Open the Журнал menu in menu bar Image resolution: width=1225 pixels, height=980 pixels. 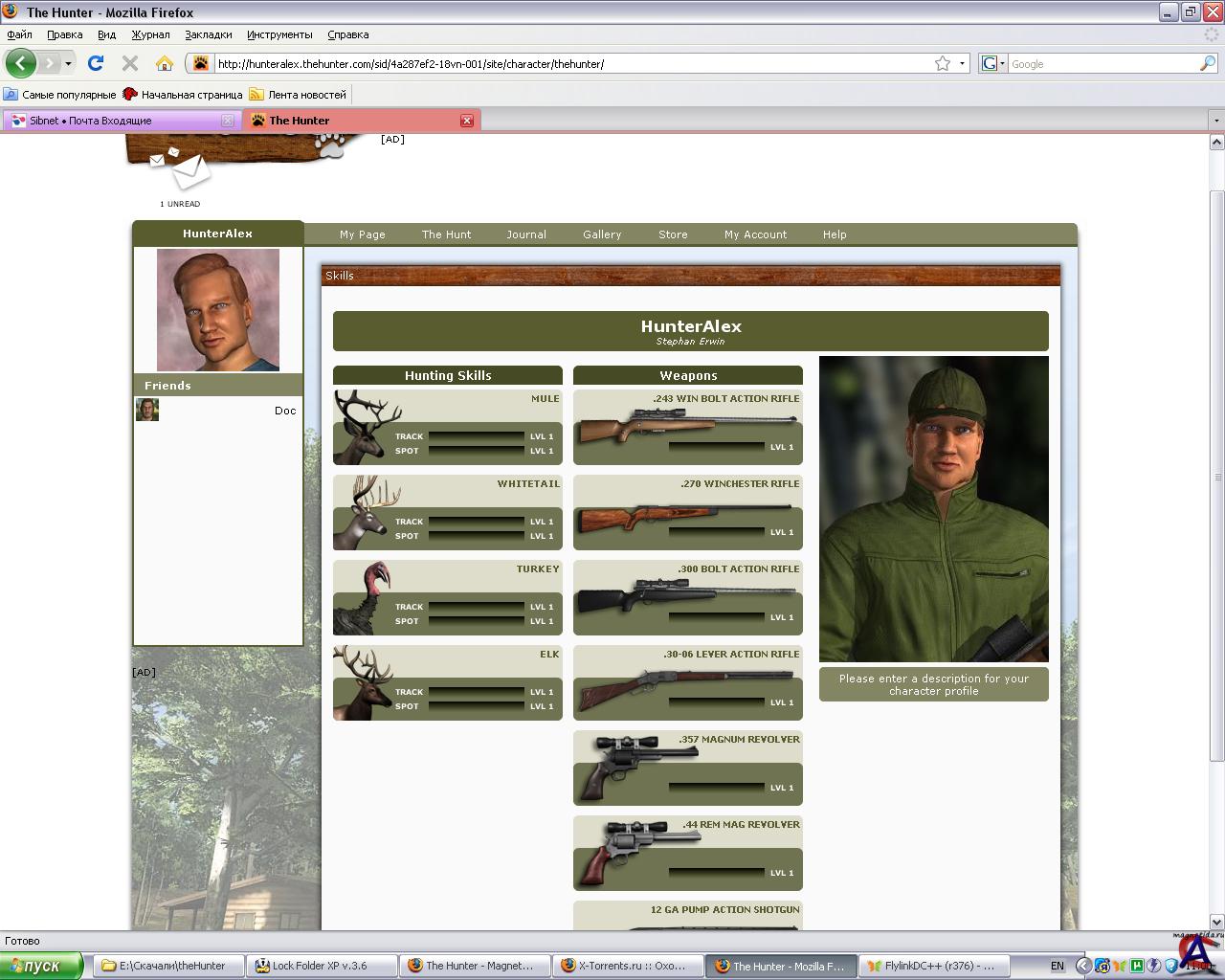(150, 34)
